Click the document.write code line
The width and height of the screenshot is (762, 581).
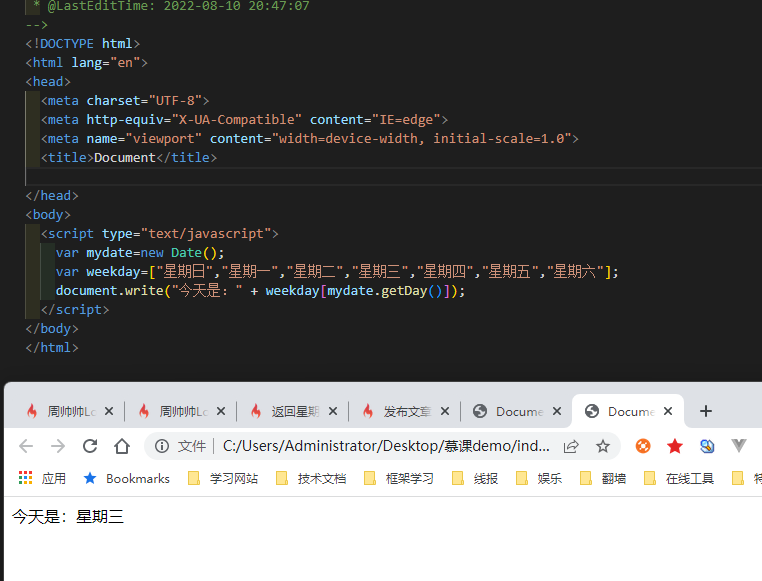point(260,290)
